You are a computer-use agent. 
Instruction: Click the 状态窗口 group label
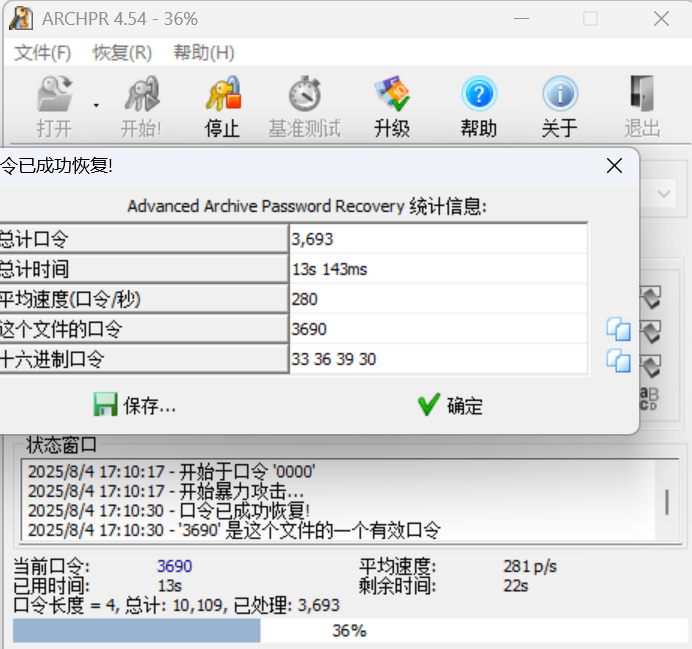[x=62, y=445]
